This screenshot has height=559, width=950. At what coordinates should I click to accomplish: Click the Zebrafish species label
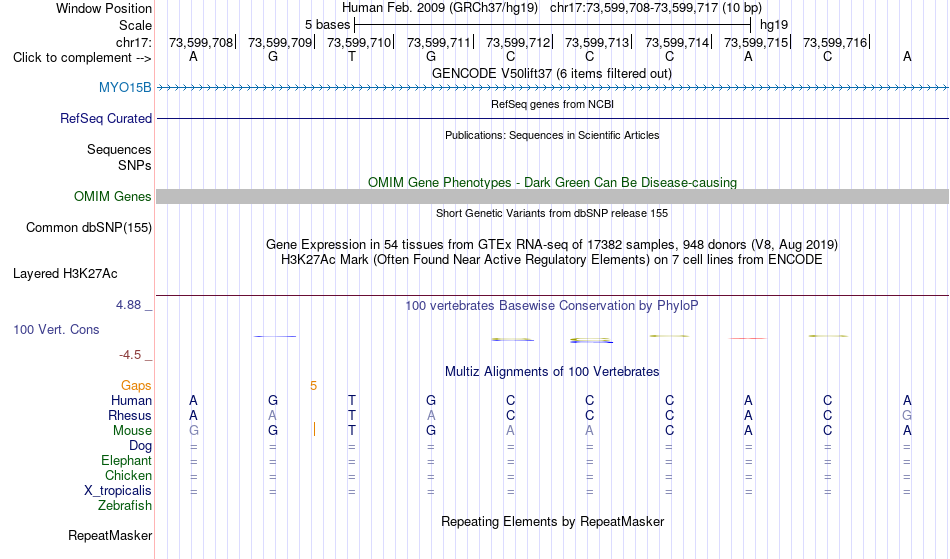[x=125, y=506]
